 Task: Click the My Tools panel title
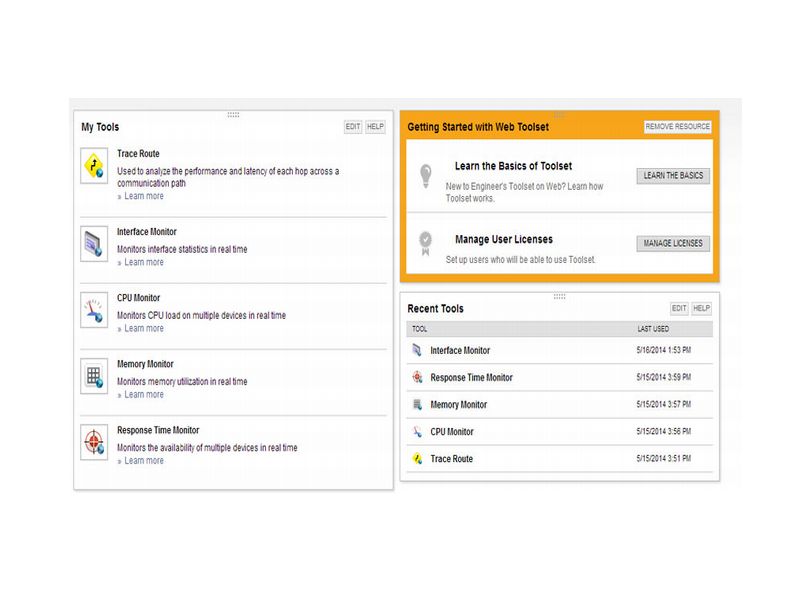tap(100, 127)
